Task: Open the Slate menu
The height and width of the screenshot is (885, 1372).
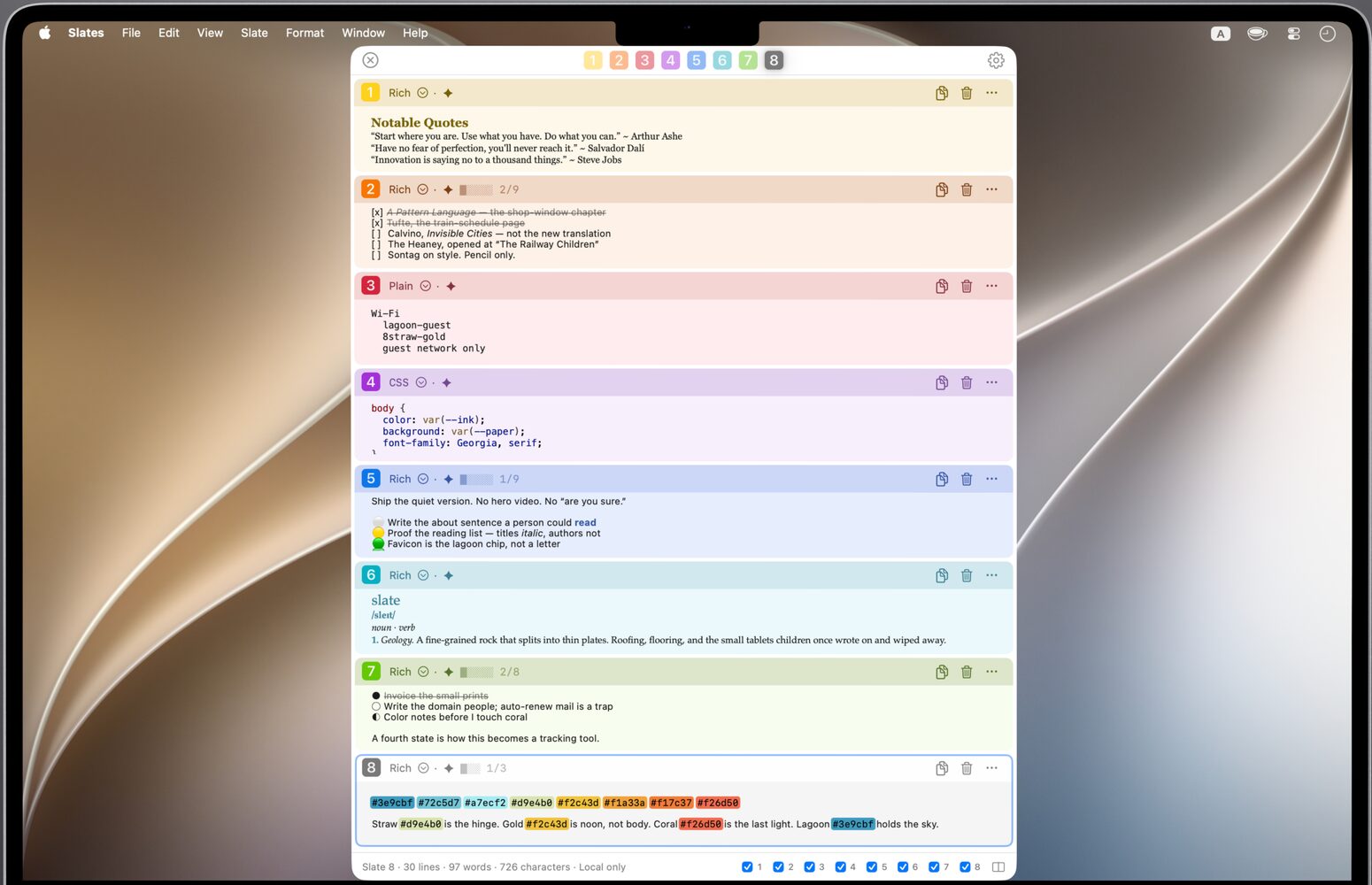Action: tap(254, 33)
